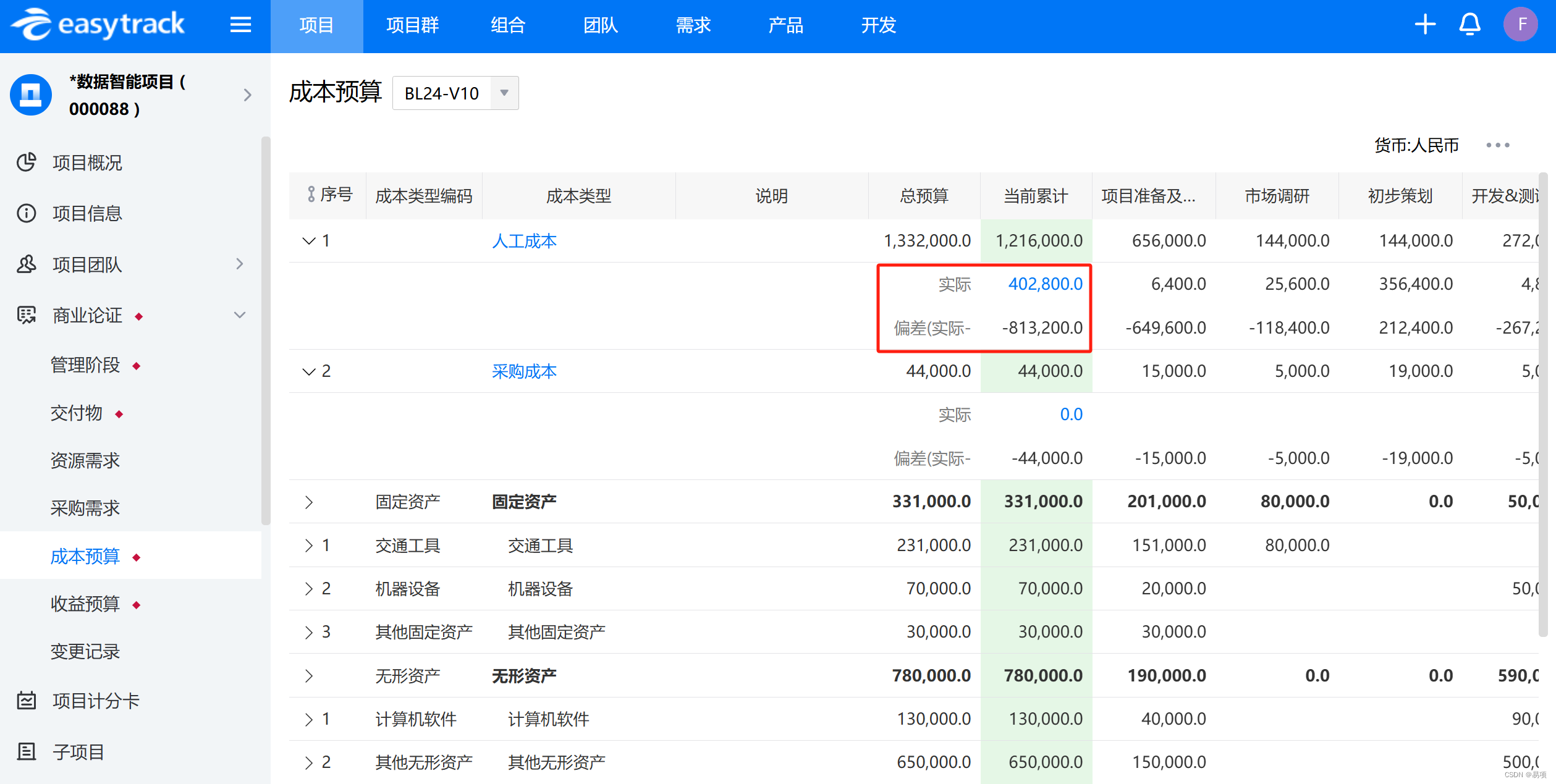Screen dimensions: 1556x784
Task: Click the 项目团队 people icon
Action: tap(27, 264)
